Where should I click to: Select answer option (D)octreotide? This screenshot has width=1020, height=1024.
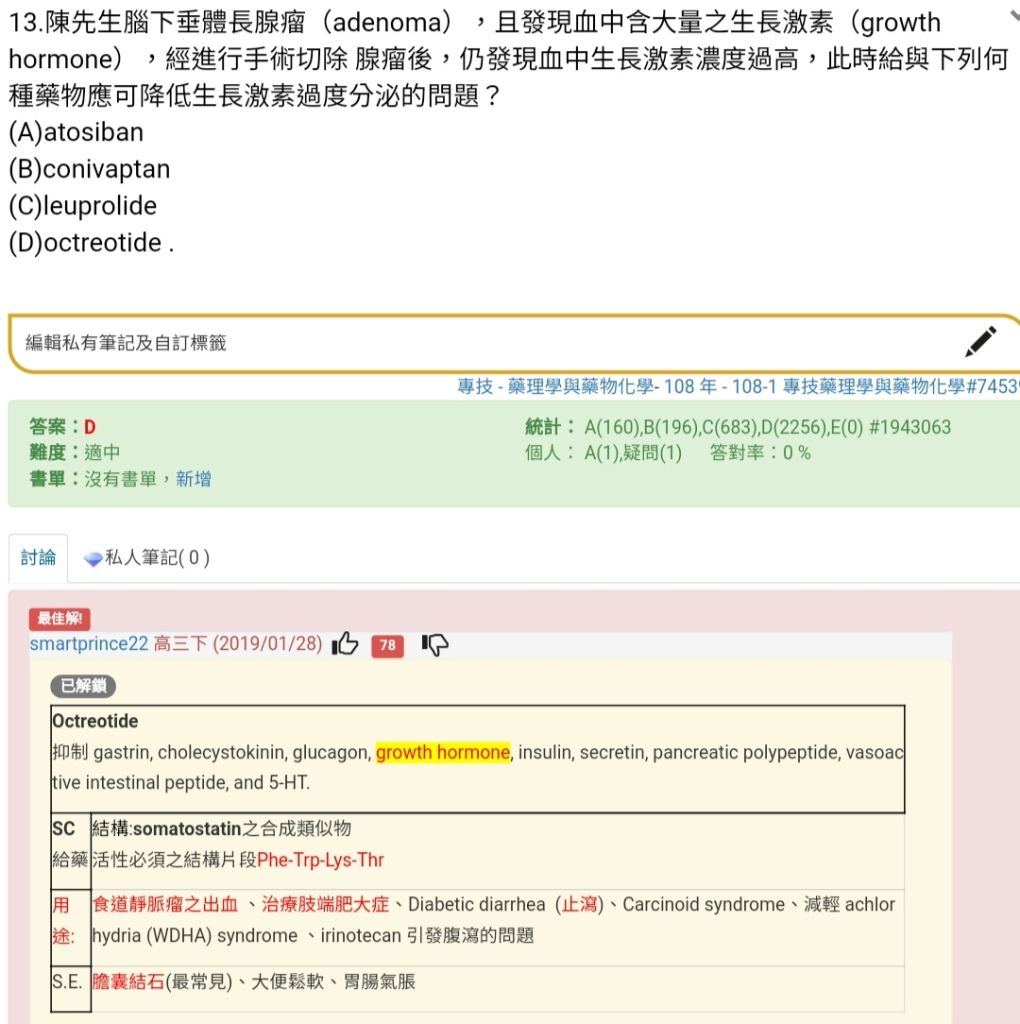click(x=88, y=242)
